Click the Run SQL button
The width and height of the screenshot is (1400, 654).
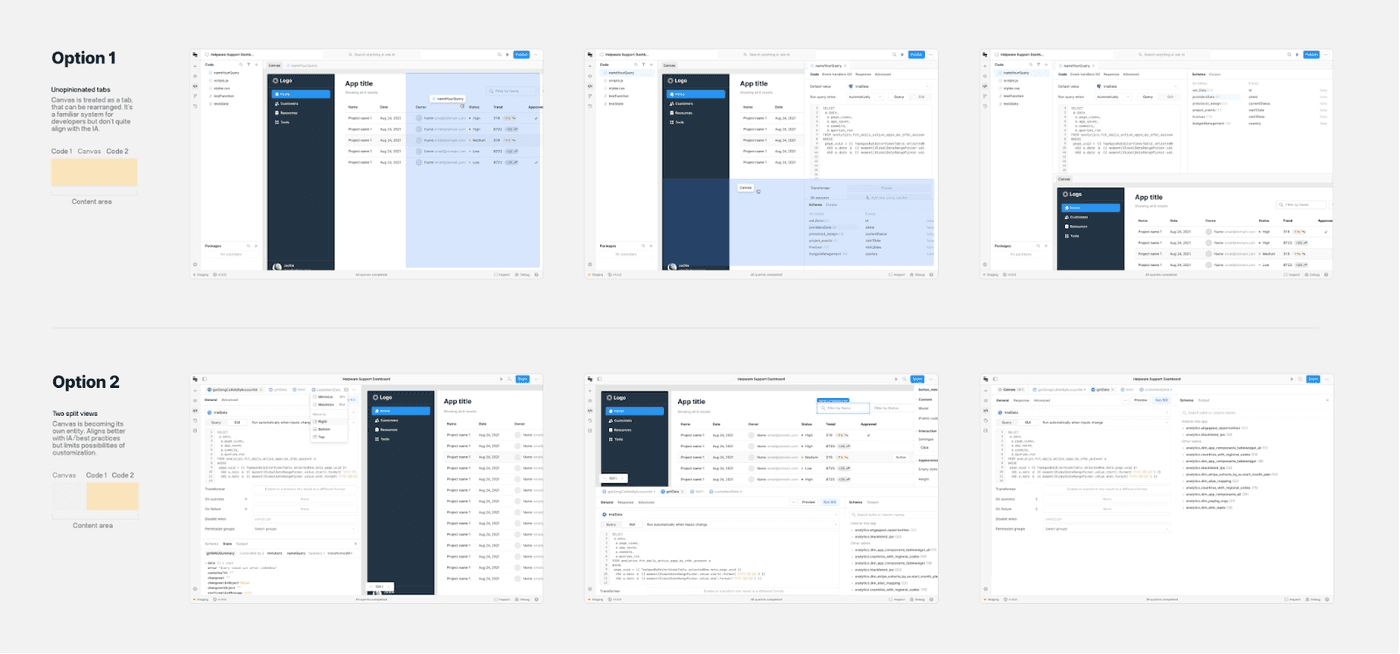(x=1161, y=400)
